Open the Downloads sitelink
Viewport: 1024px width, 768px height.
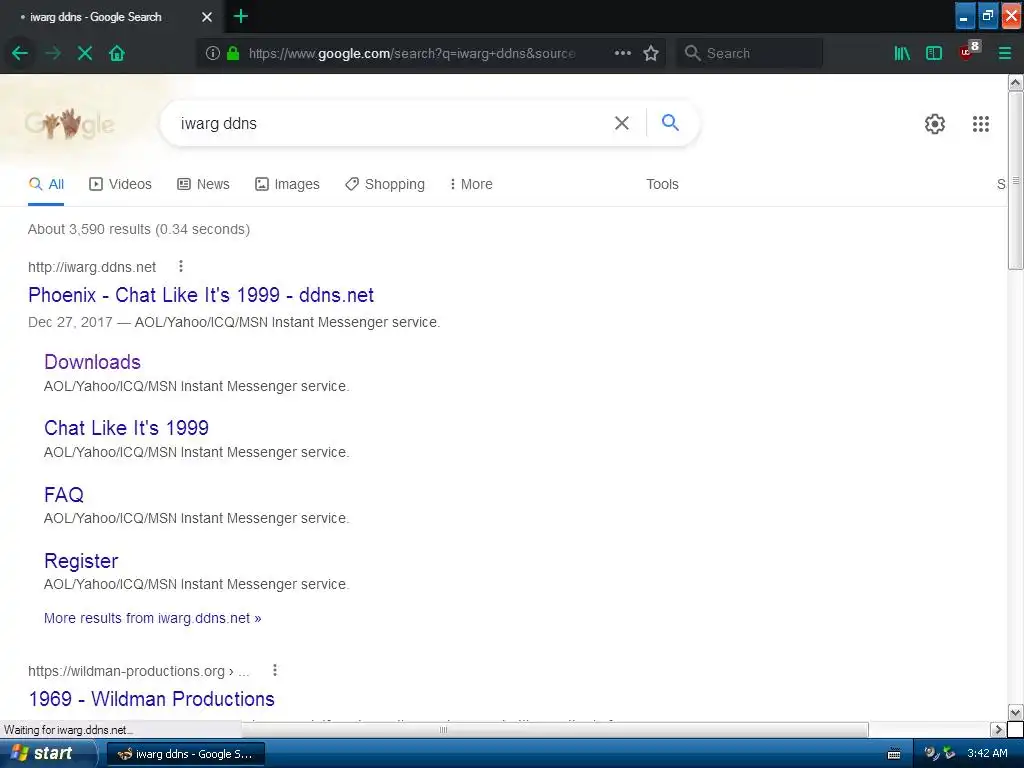click(x=92, y=362)
